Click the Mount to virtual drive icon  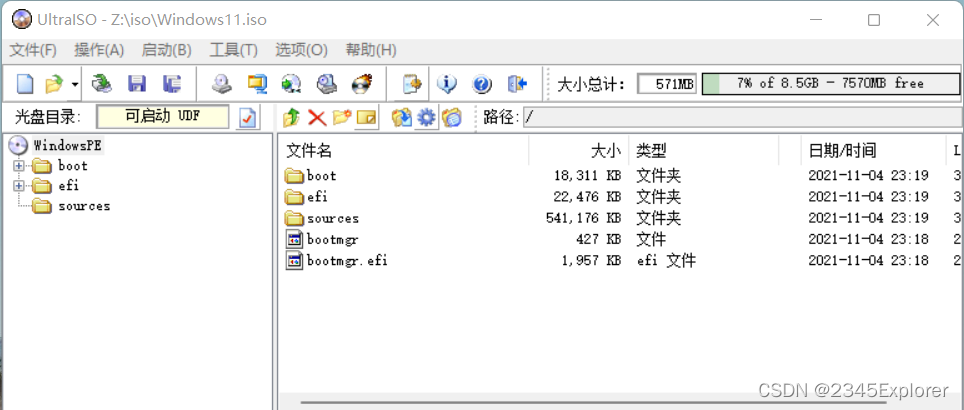pyautogui.click(x=326, y=84)
